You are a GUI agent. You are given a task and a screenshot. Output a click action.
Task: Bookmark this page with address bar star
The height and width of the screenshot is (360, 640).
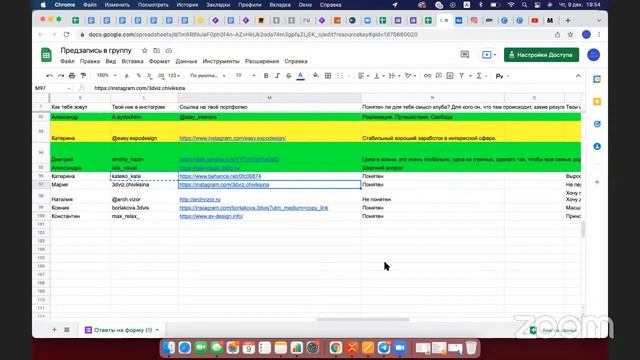point(570,35)
